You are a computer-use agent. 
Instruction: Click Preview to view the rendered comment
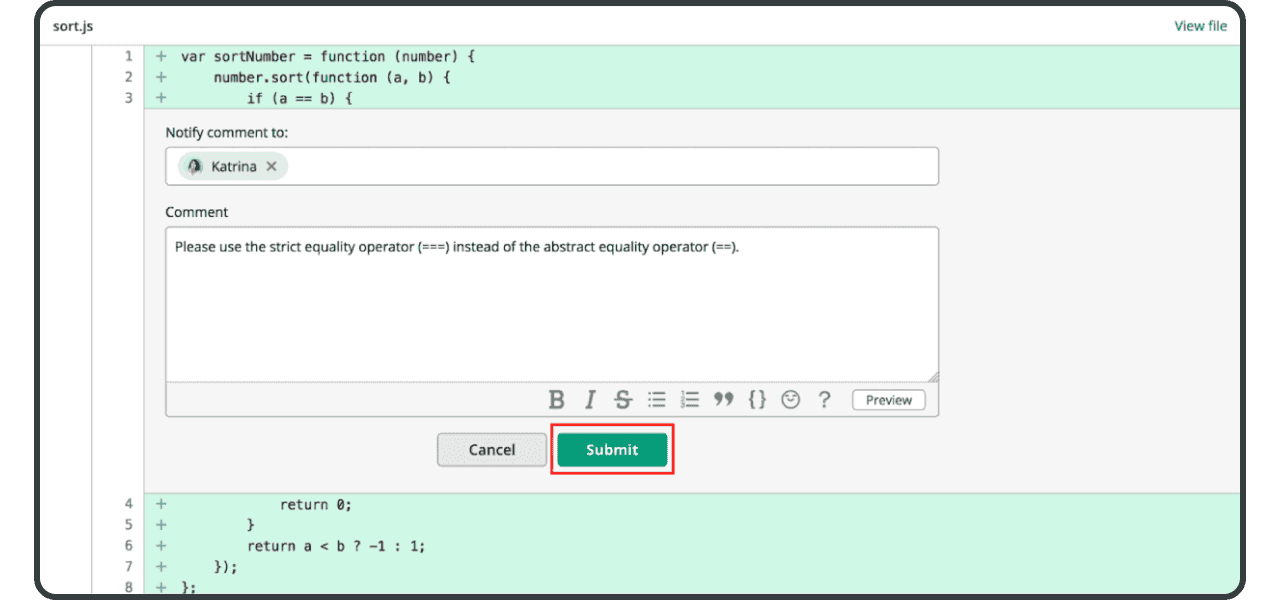tap(888, 400)
